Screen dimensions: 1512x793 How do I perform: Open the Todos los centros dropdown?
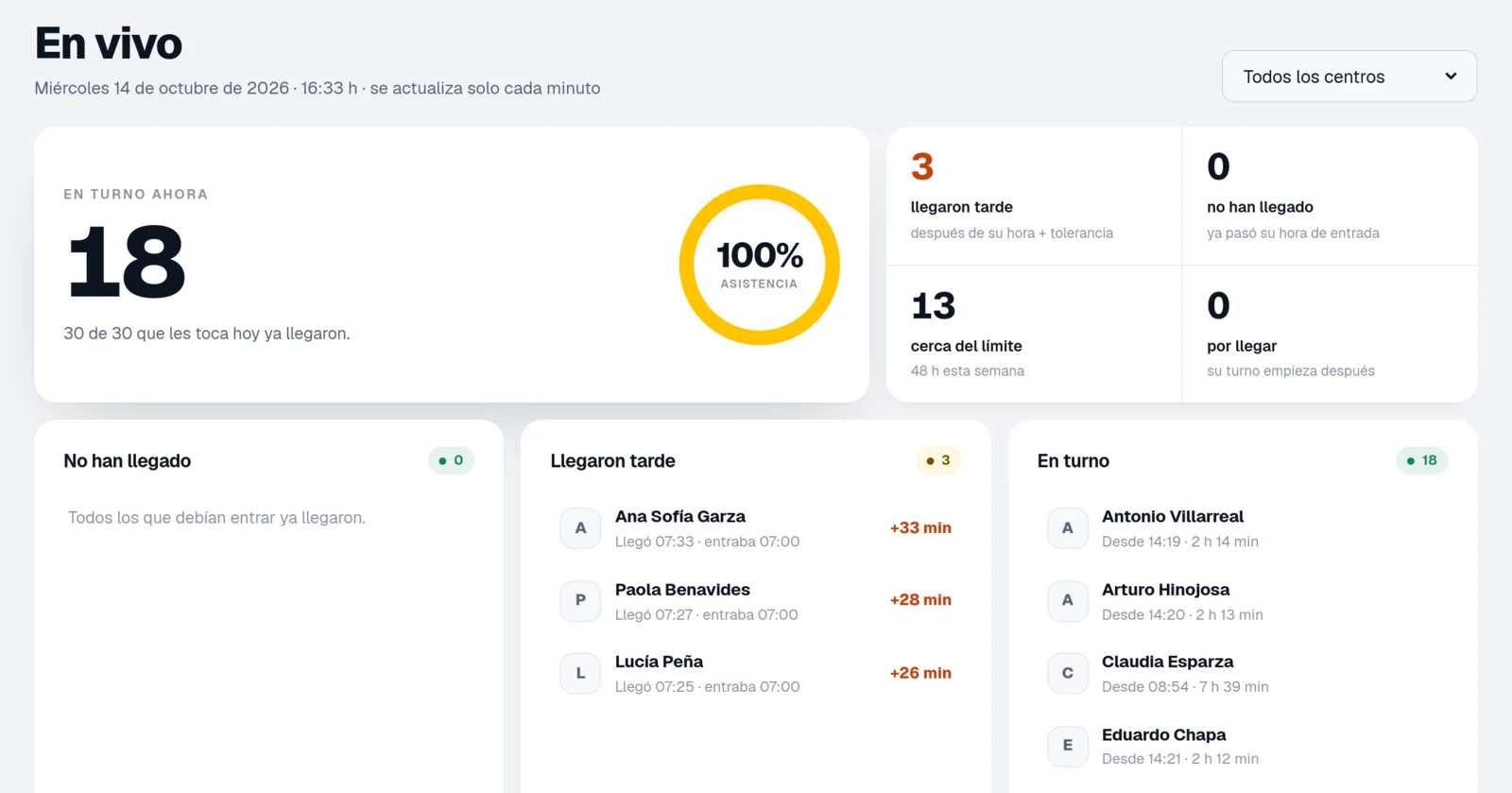1349,77
